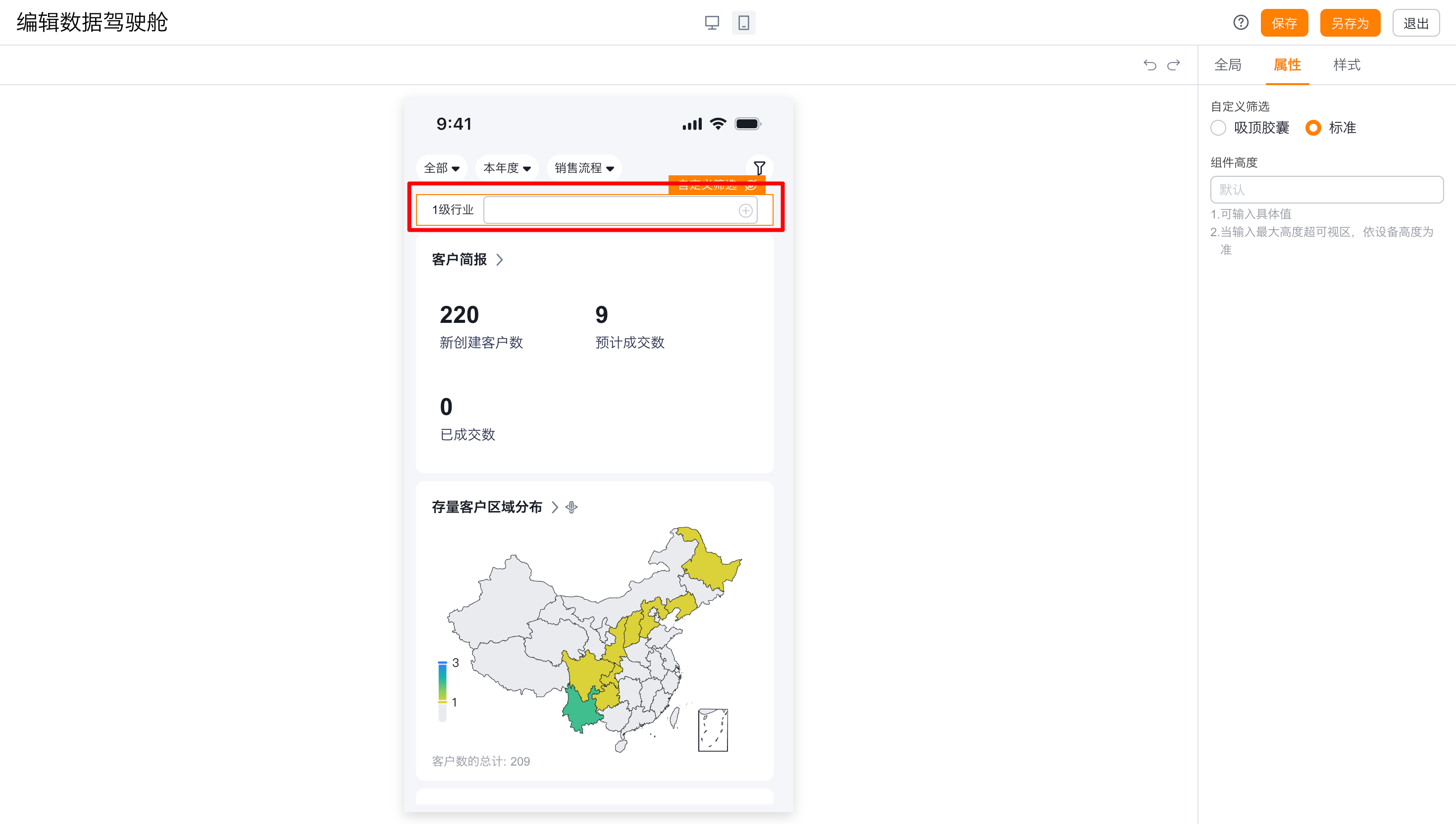Open the help question mark icon
Viewport: 1456px width, 824px height.
pyautogui.click(x=1241, y=23)
